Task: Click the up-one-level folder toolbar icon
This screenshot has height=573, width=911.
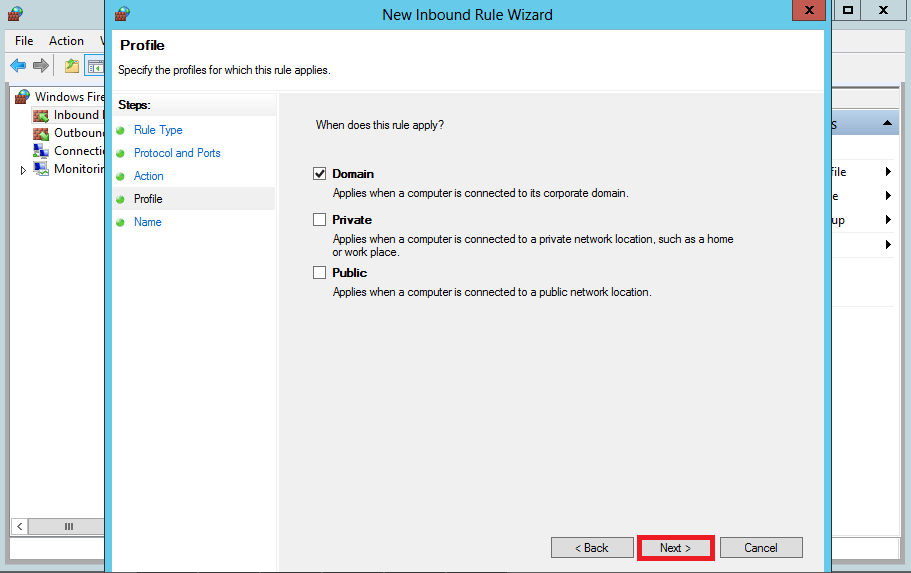Action: pyautogui.click(x=71, y=66)
